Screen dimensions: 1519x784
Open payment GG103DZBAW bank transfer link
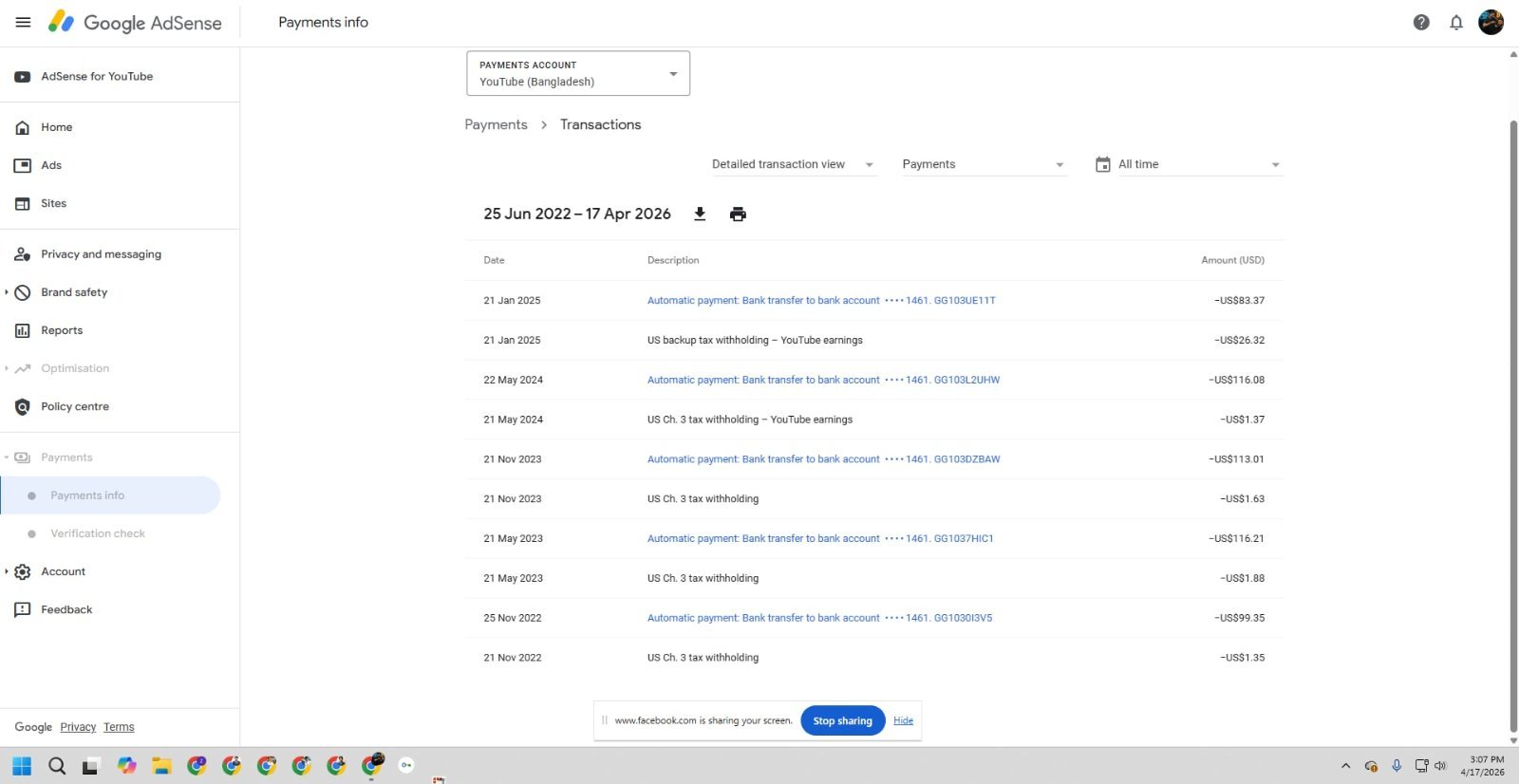click(x=823, y=459)
